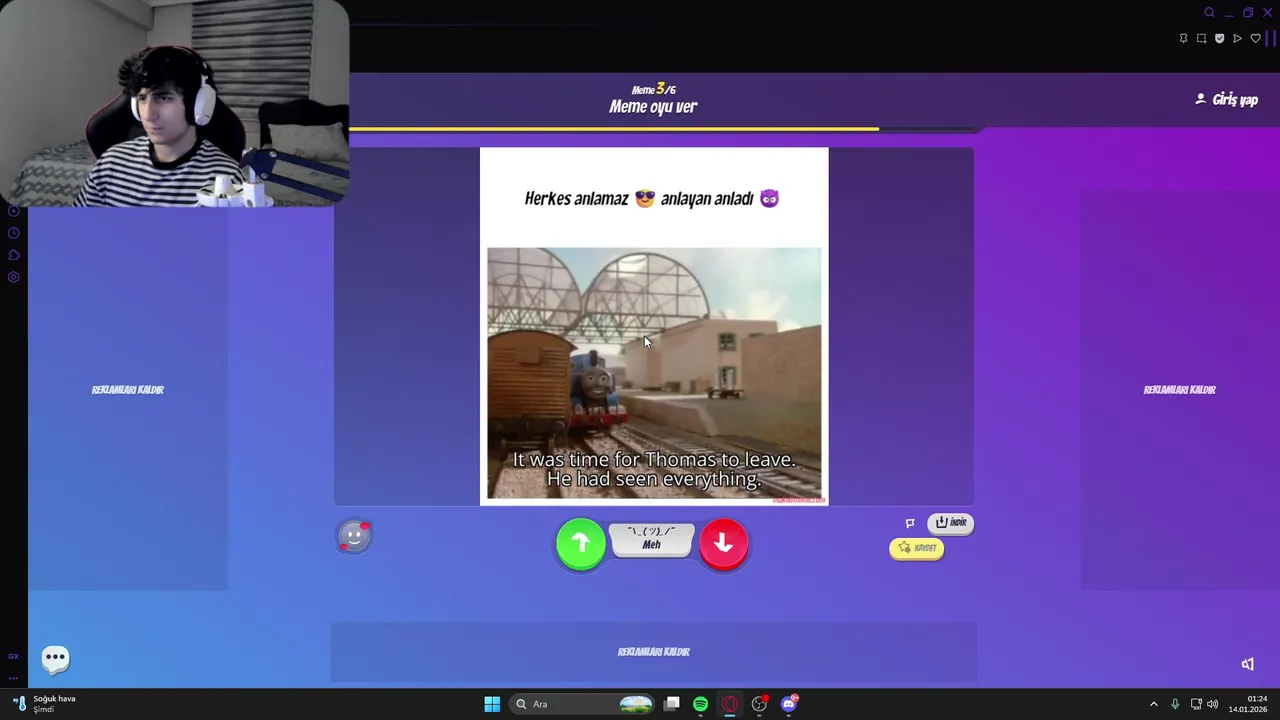Screen dimensions: 1280x720
Task: Click the Meme oyu ver heading
Action: click(653, 106)
